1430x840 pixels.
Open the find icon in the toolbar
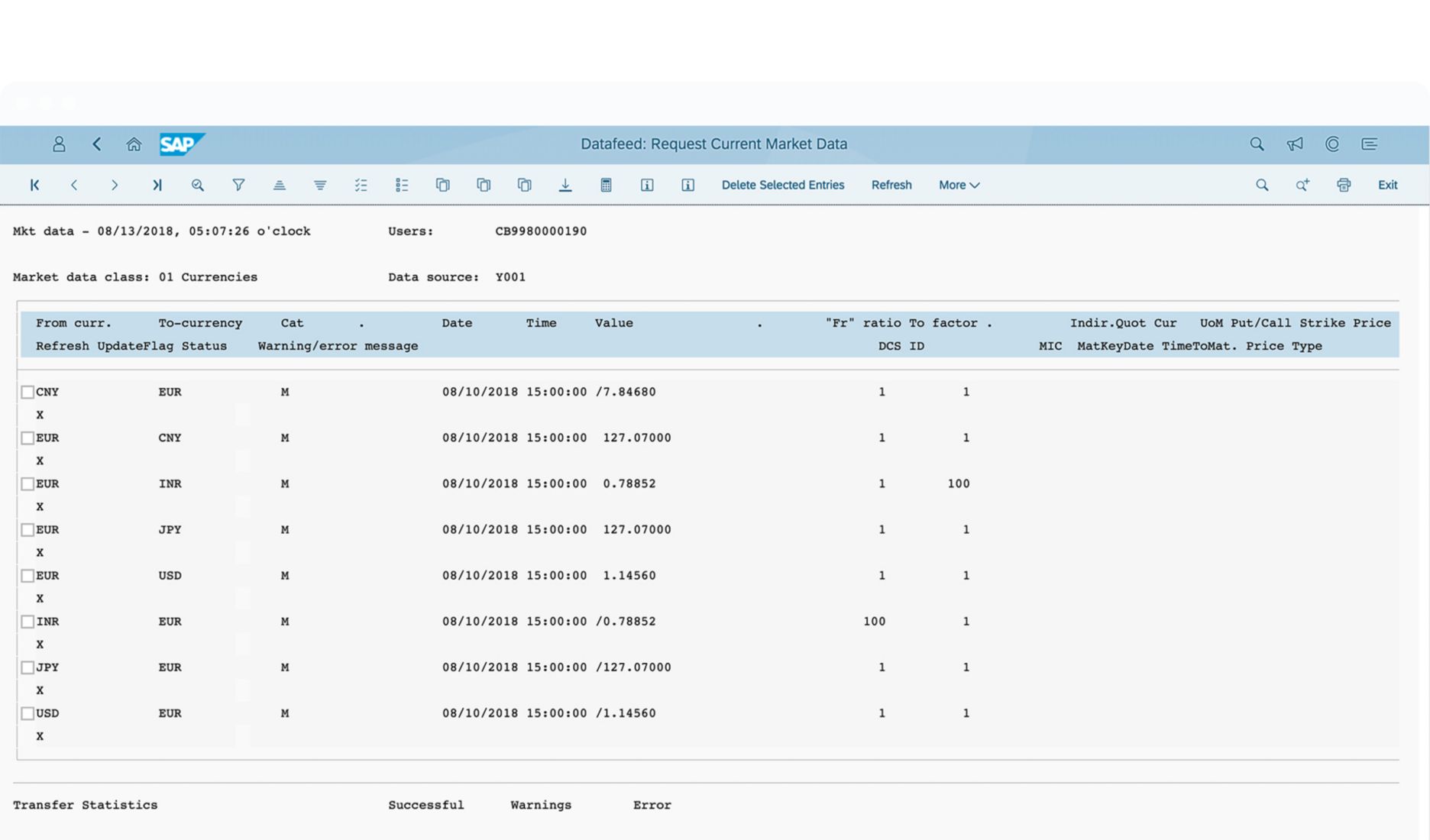(x=198, y=185)
